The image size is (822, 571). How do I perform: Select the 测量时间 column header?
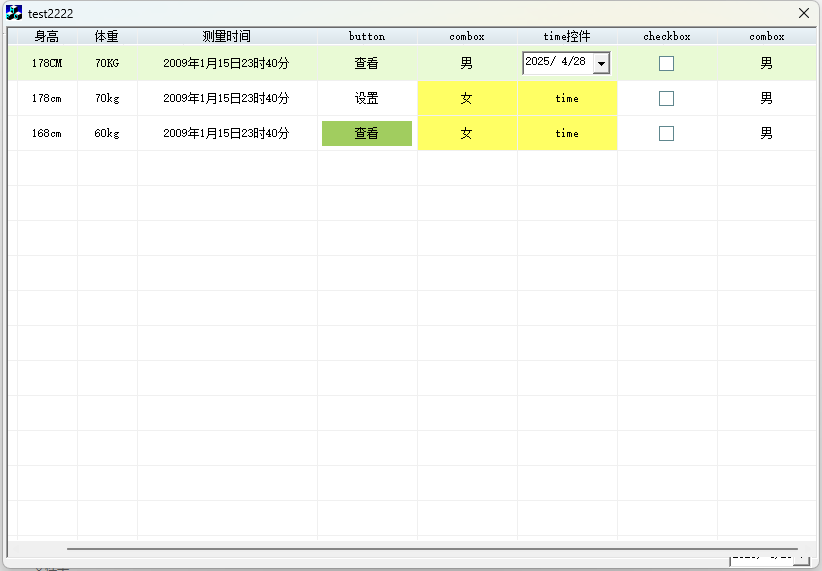point(226,36)
